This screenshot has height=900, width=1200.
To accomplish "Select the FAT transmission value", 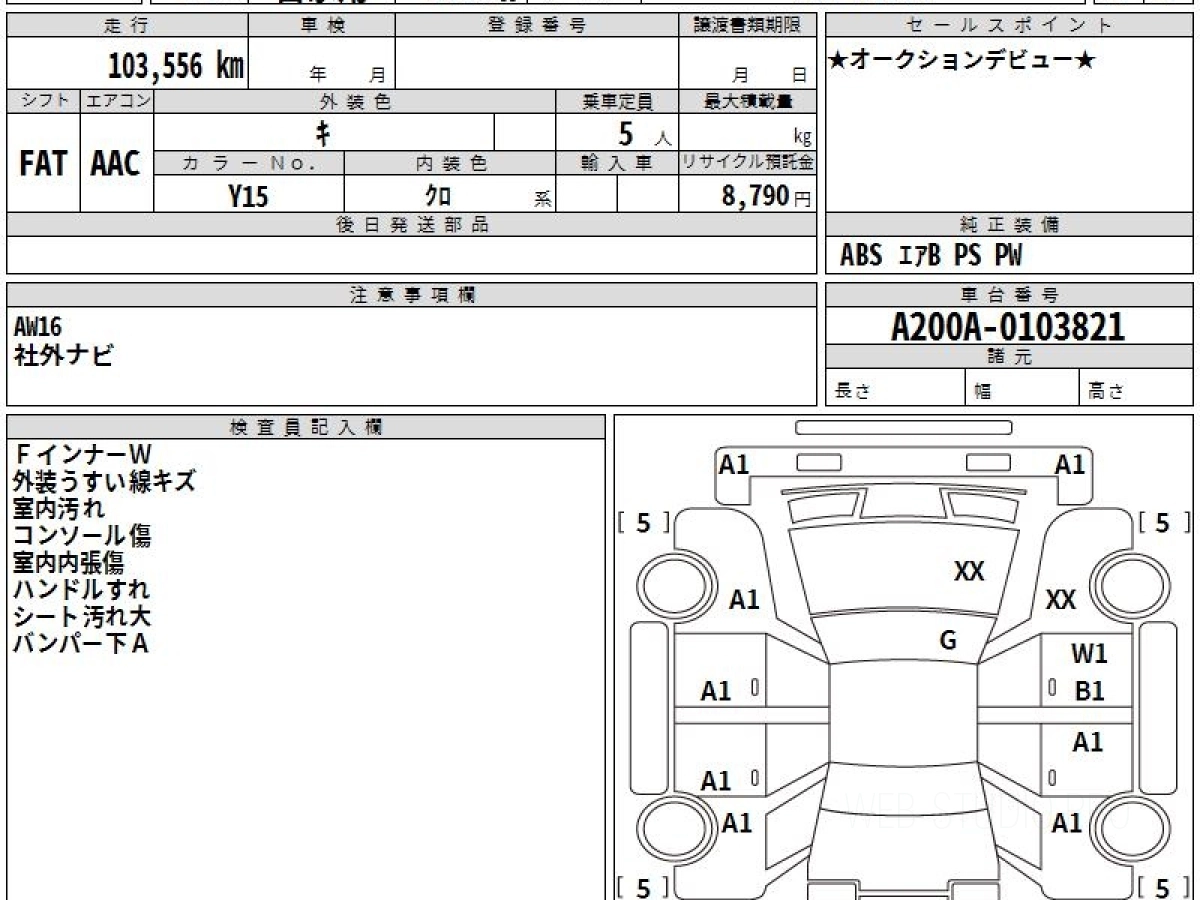I will pyautogui.click(x=43, y=164).
